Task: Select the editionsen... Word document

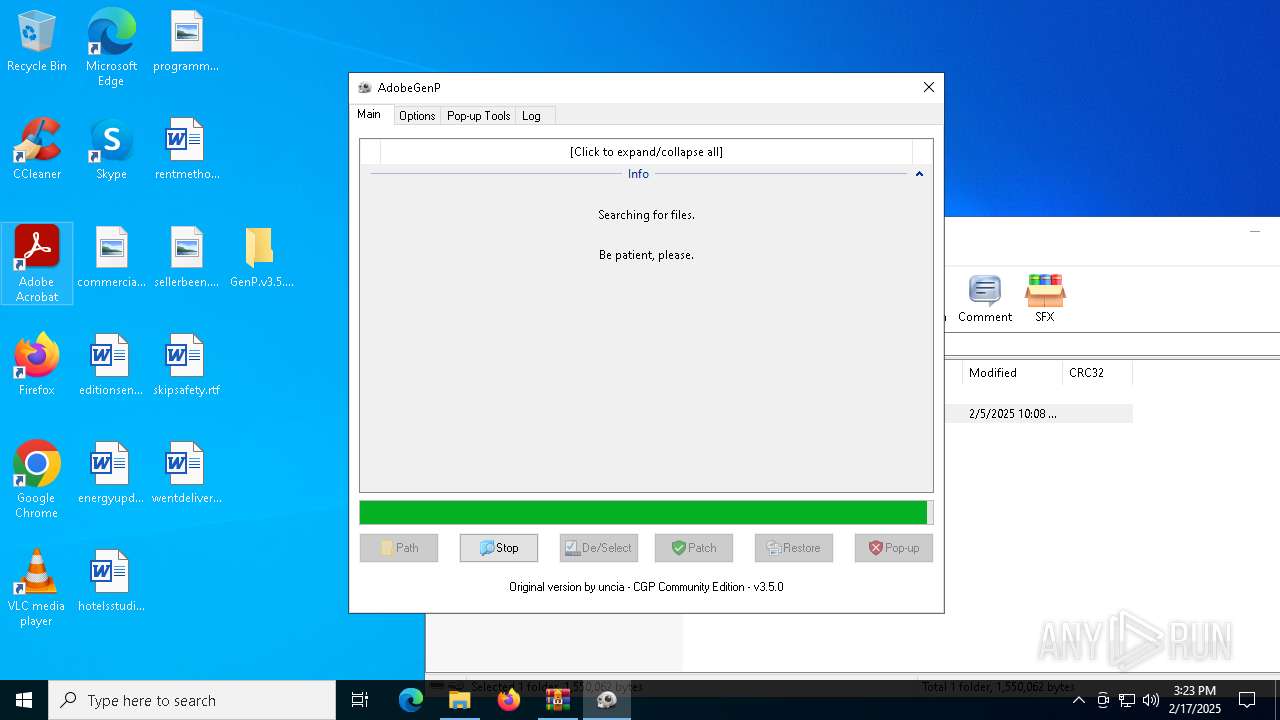Action: (111, 366)
